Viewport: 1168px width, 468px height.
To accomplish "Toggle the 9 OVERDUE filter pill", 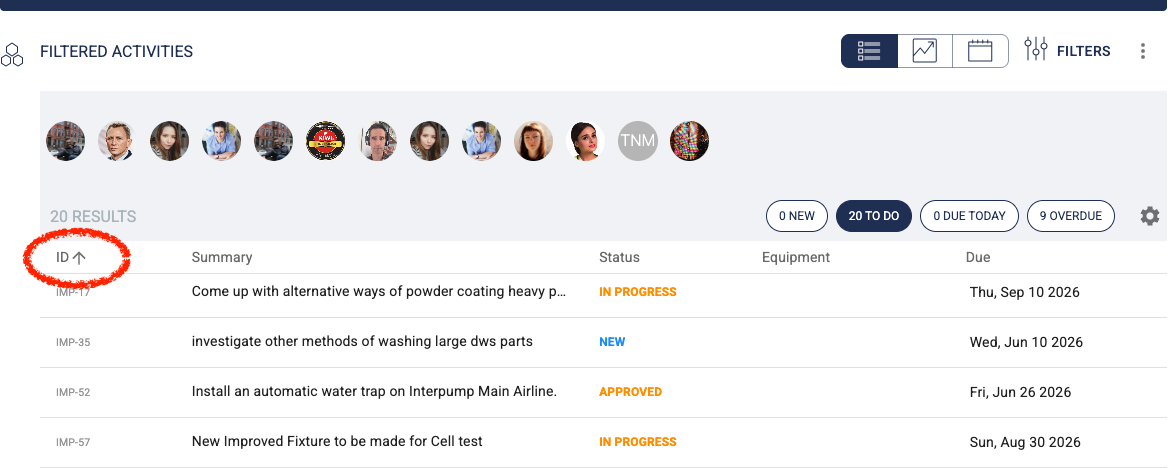I will 1070,216.
